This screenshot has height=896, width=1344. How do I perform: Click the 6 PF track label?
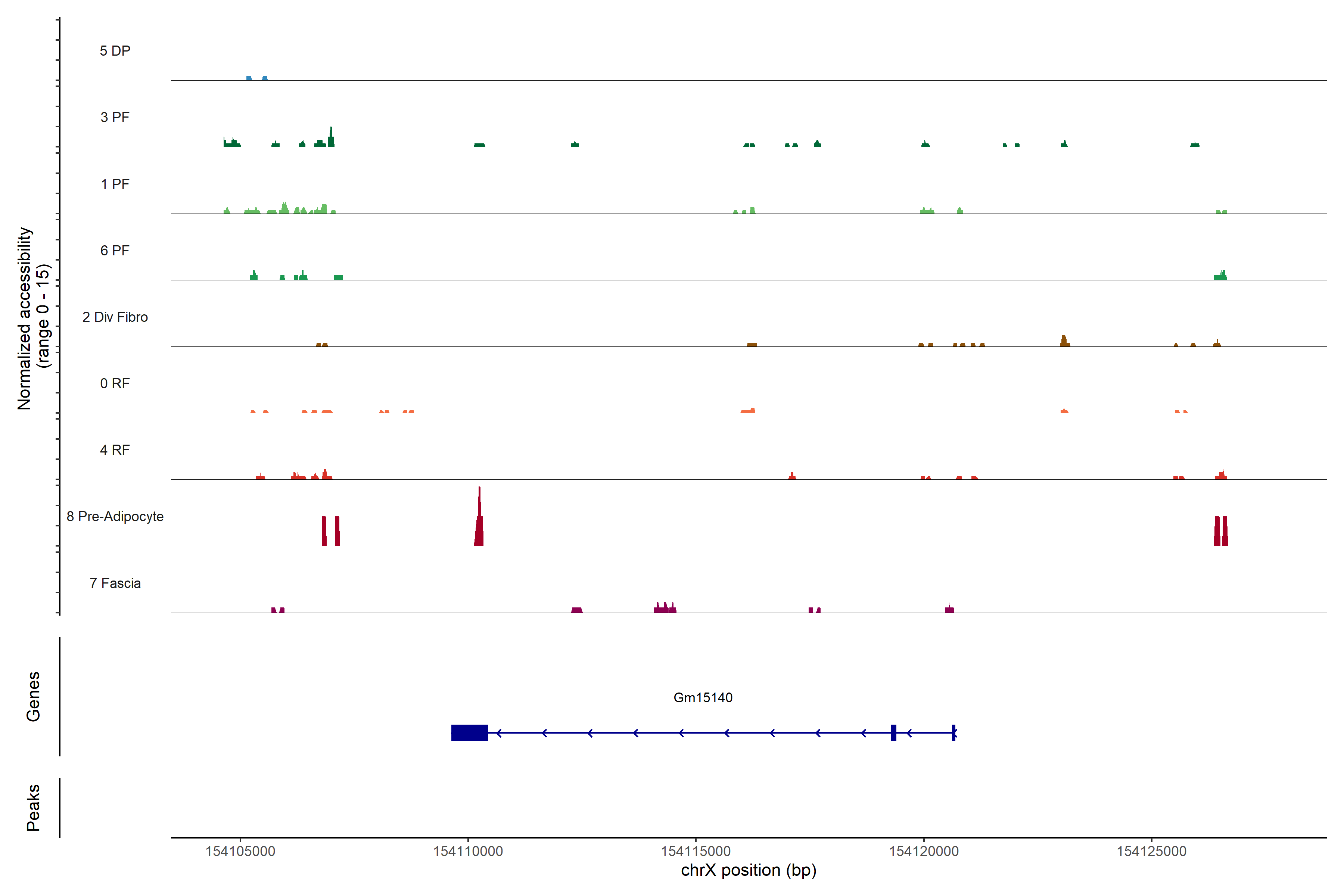(115, 250)
